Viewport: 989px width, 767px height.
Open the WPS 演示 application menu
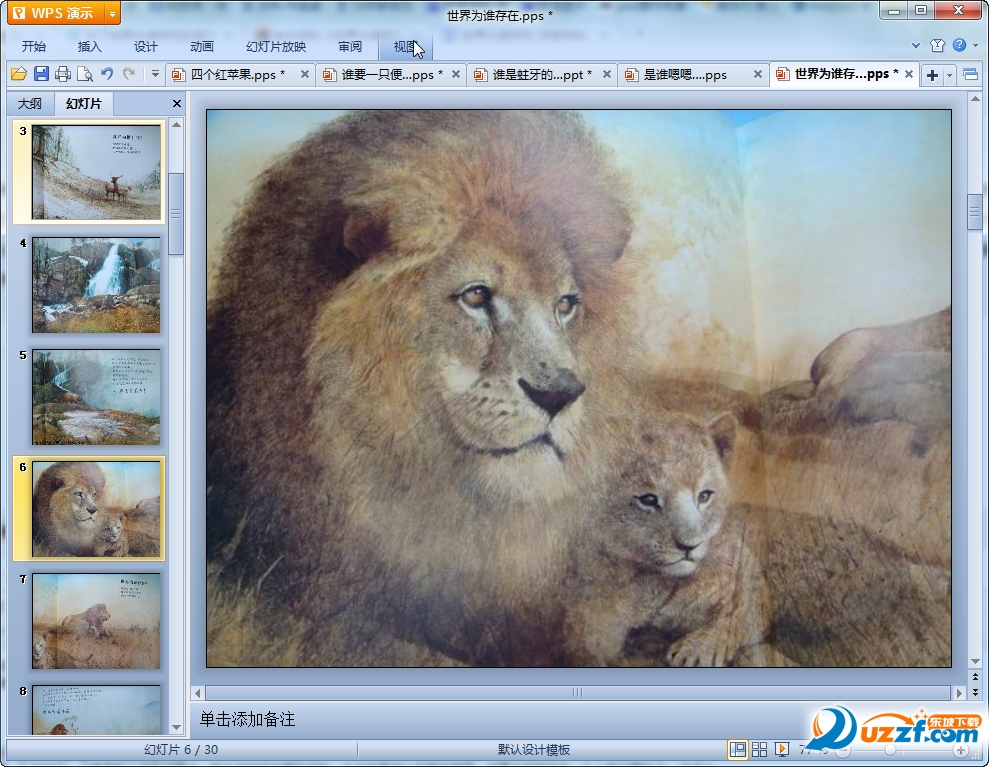[x=56, y=13]
